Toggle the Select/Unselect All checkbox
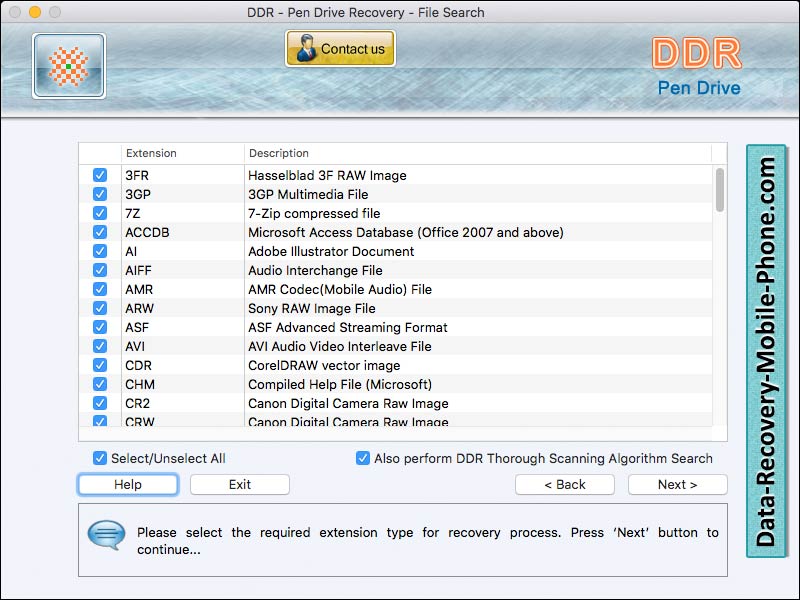Image resolution: width=800 pixels, height=600 pixels. click(x=100, y=458)
